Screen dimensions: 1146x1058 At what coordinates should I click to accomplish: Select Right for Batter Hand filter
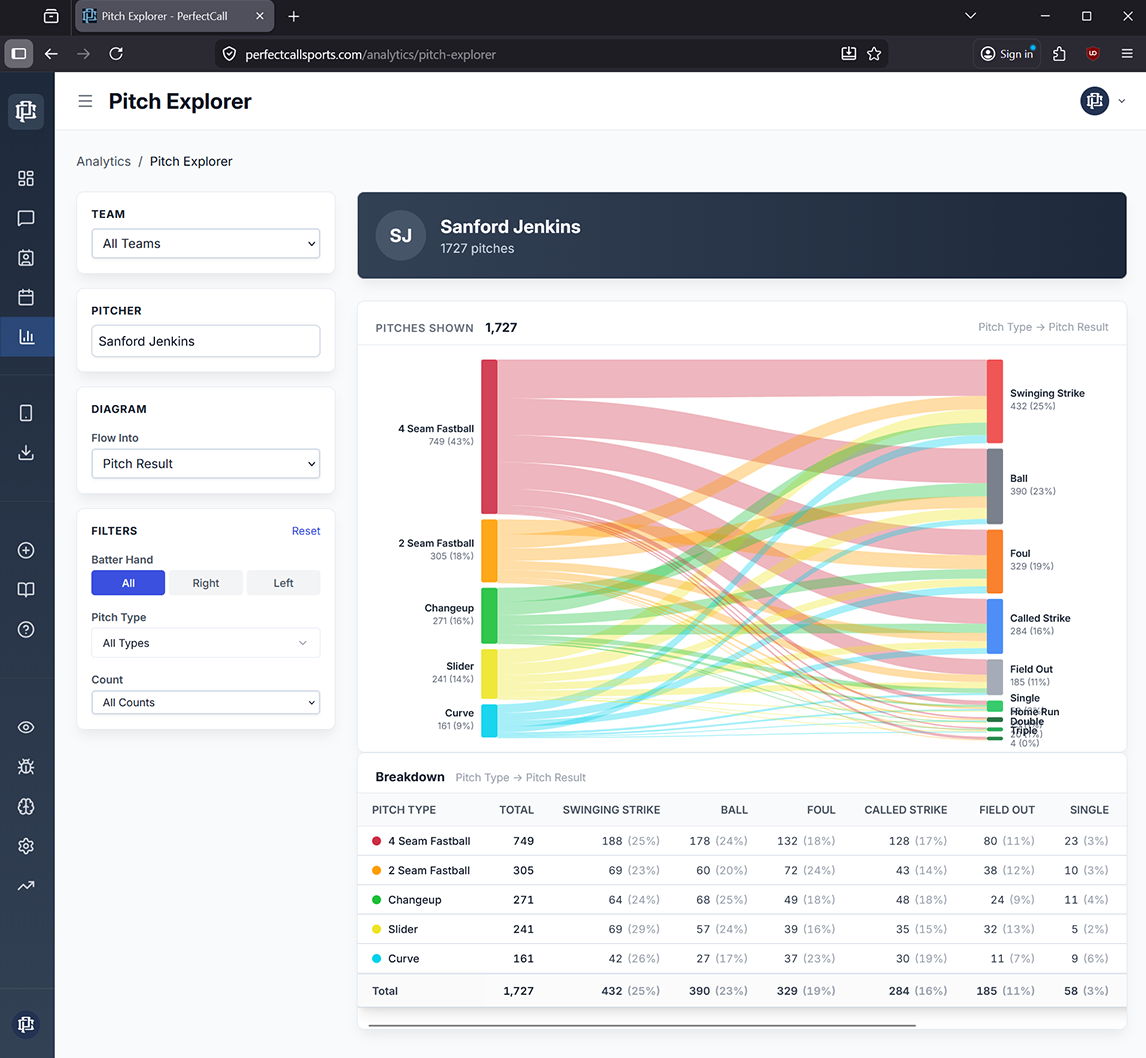tap(206, 582)
